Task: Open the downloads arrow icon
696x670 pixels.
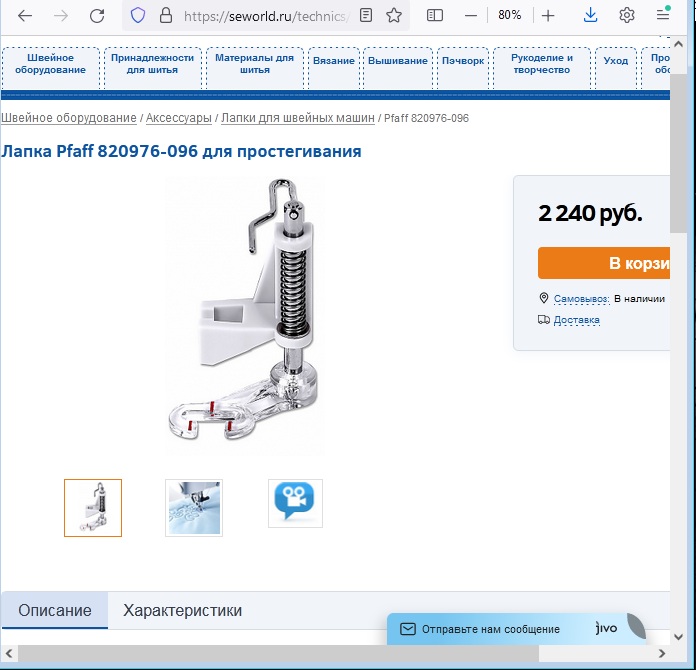Action: (590, 16)
